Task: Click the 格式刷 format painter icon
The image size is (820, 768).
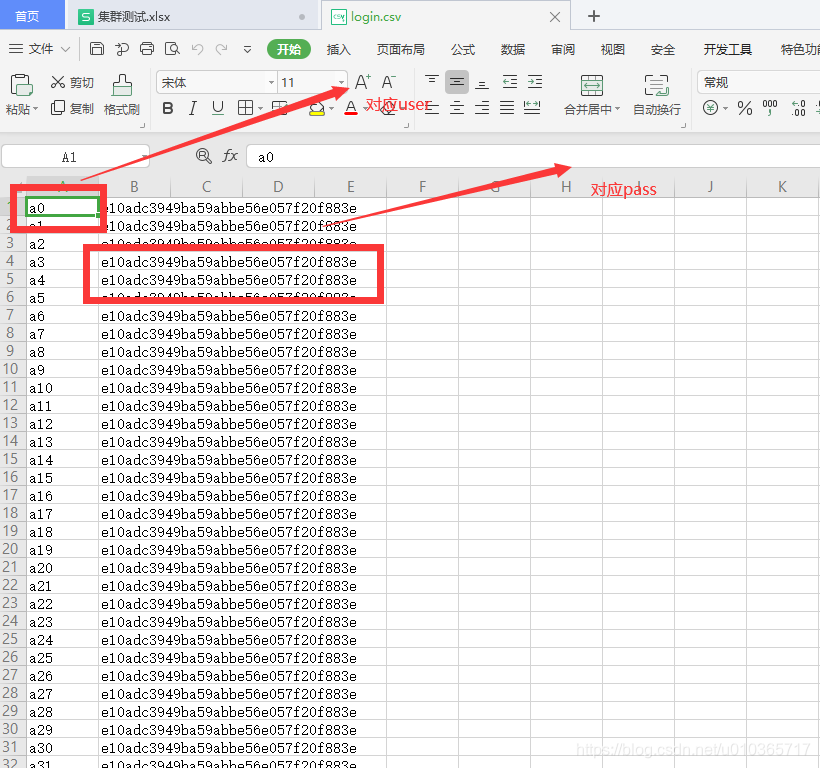Action: click(x=121, y=97)
